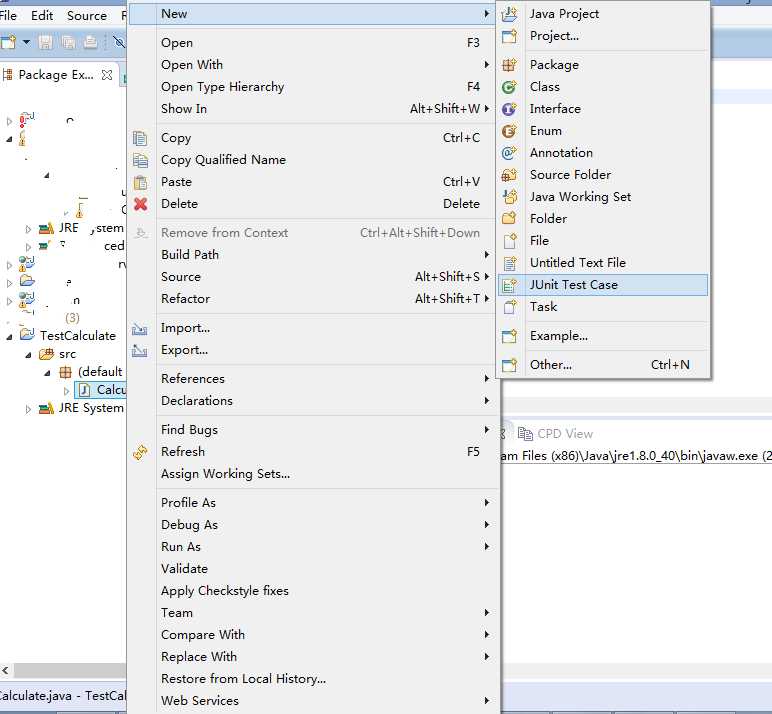This screenshot has height=714, width=772.
Task: Click the Print toolbar icon
Action: click(x=90, y=42)
